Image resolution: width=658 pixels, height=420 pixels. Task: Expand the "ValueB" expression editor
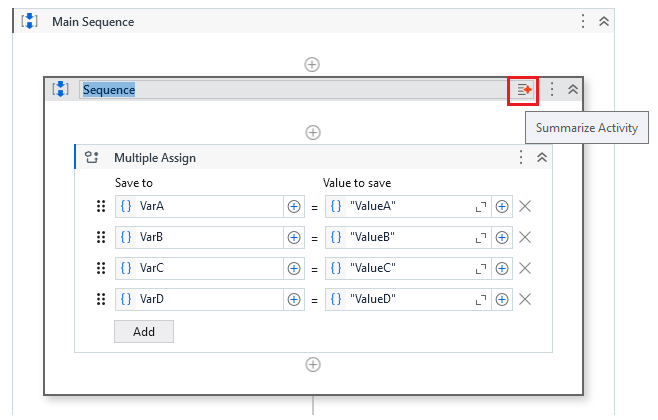pos(481,238)
